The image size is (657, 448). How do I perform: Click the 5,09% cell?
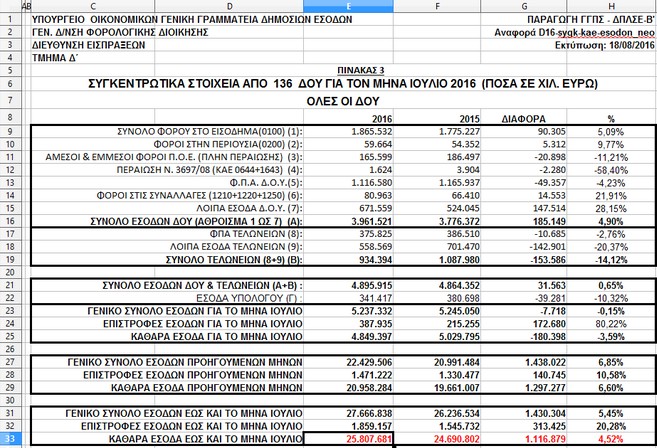pos(611,132)
